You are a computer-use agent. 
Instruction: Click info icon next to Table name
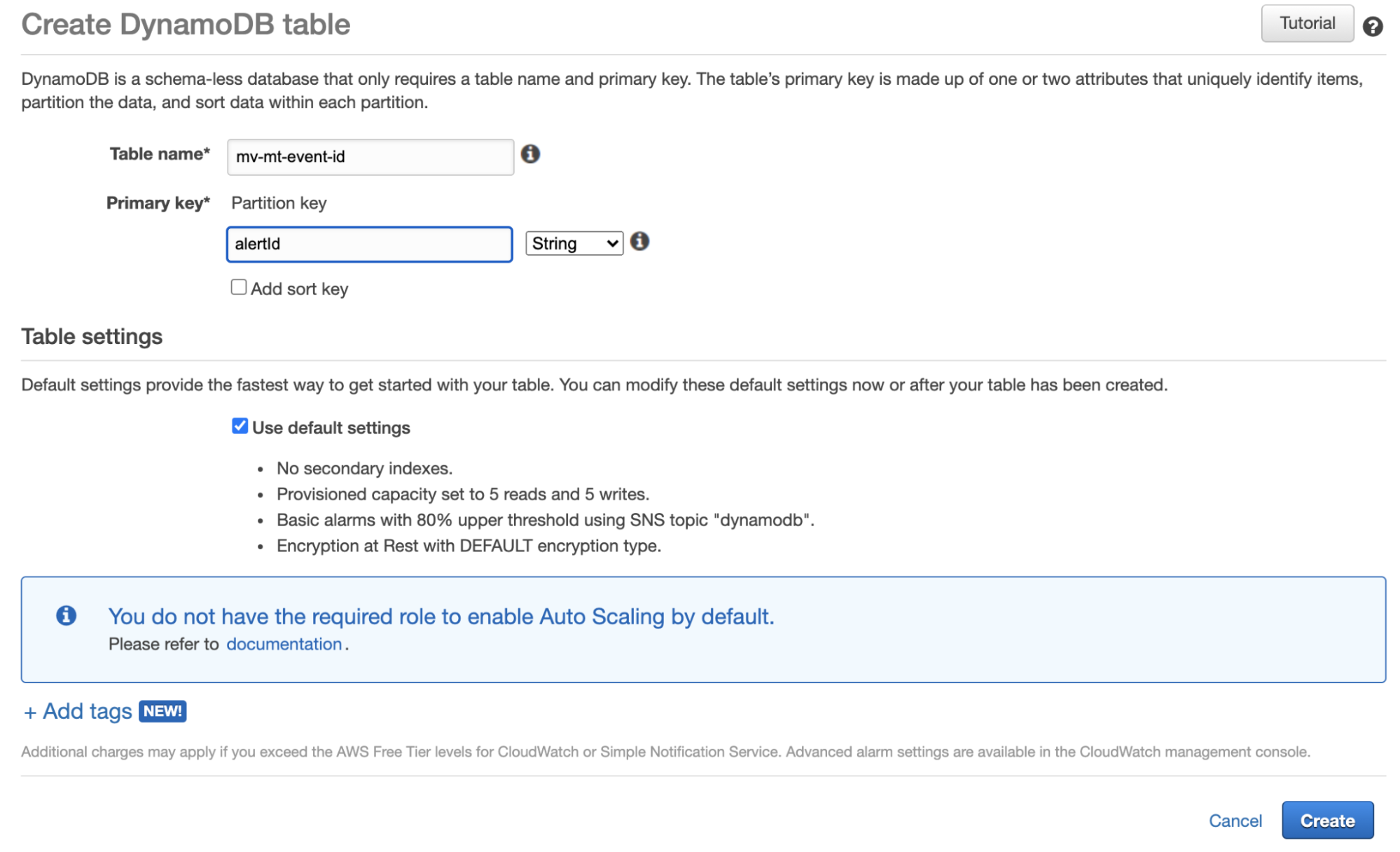(x=530, y=154)
